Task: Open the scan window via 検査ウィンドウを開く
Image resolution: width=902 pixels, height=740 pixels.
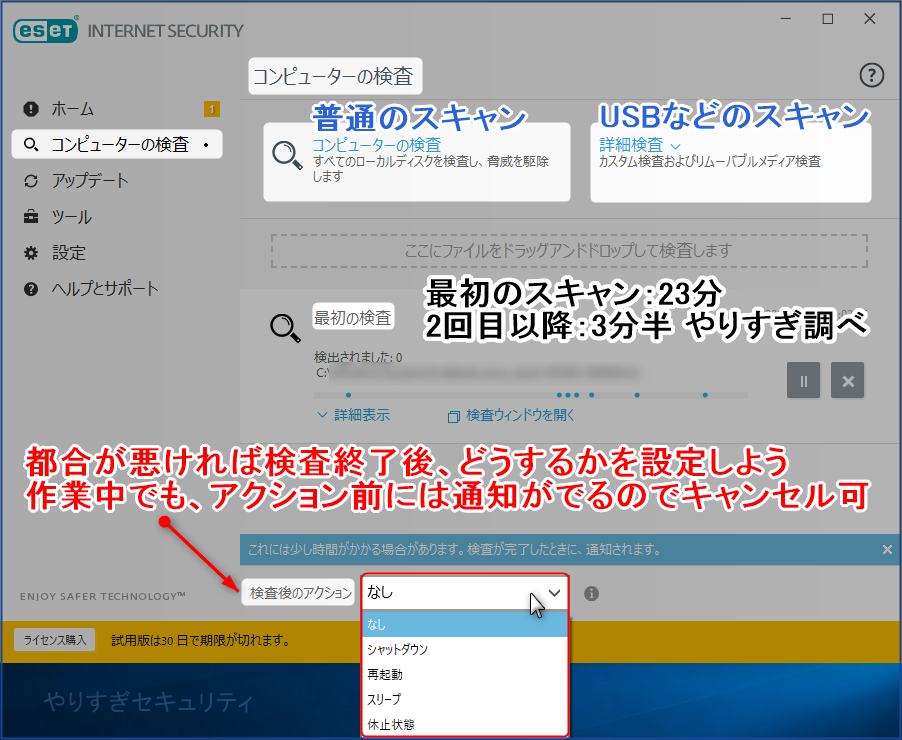Action: click(x=511, y=415)
